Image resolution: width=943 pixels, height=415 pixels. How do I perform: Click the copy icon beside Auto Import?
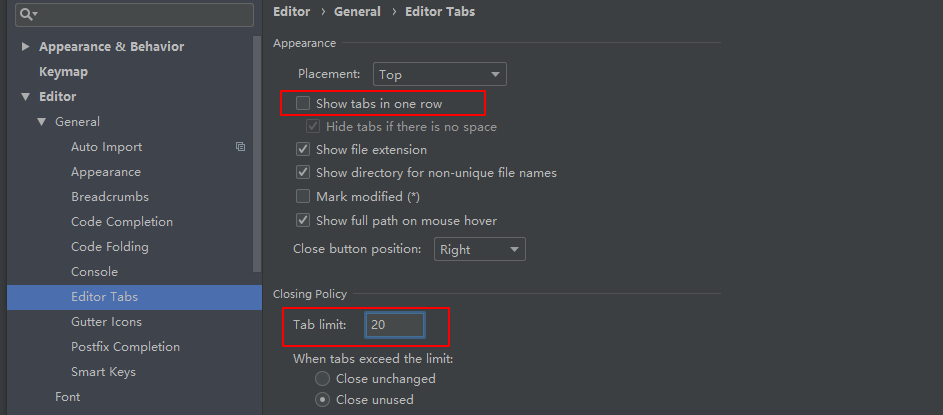click(240, 147)
